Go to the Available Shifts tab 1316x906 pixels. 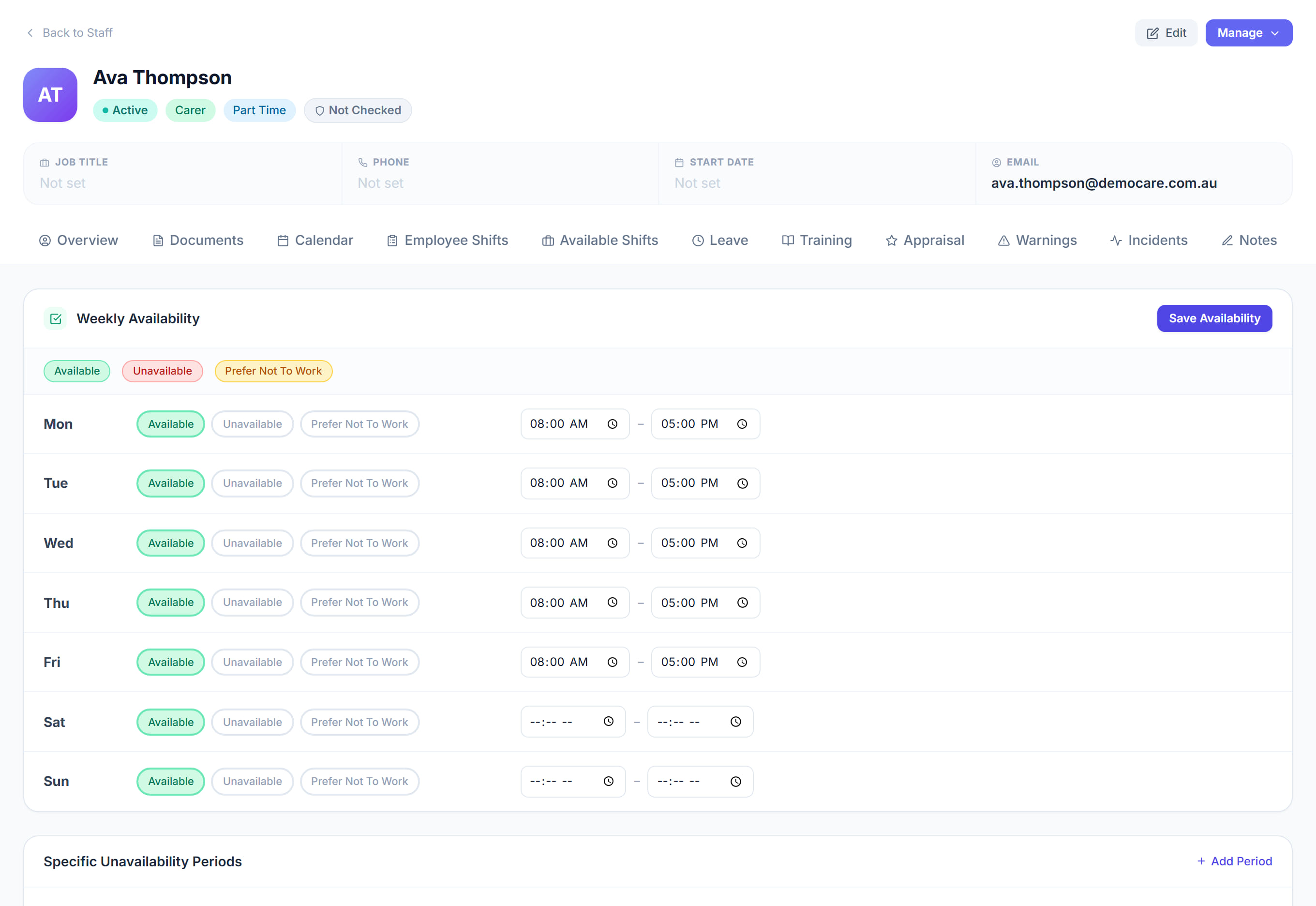tap(600, 240)
